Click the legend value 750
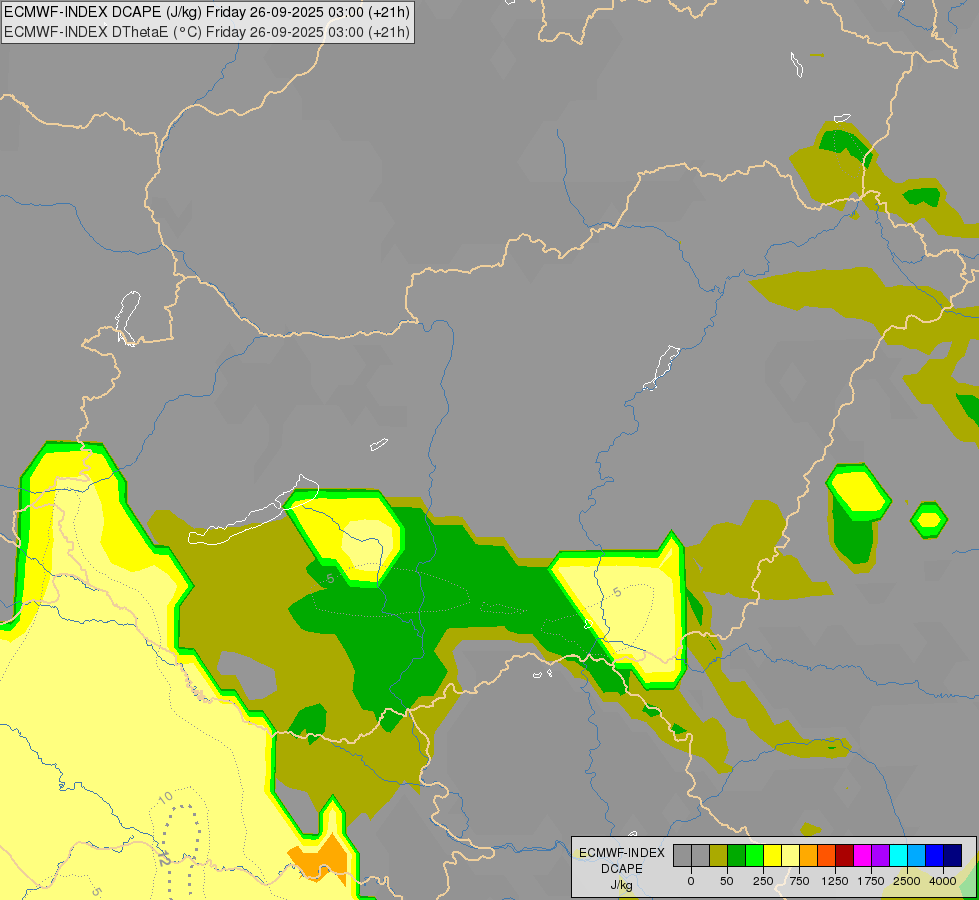 (799, 881)
